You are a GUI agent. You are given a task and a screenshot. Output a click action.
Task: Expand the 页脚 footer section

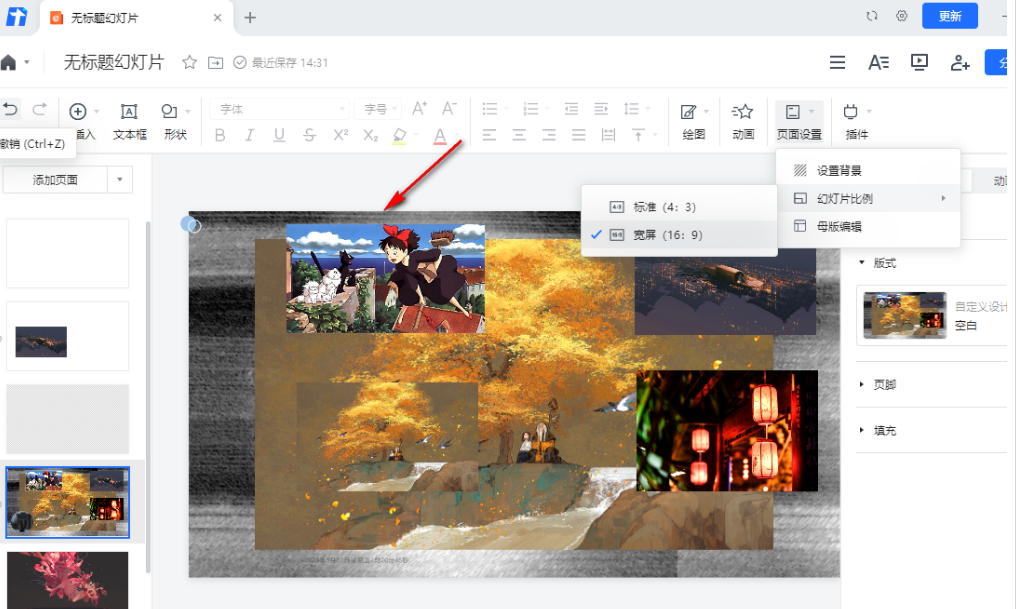pyautogui.click(x=884, y=384)
